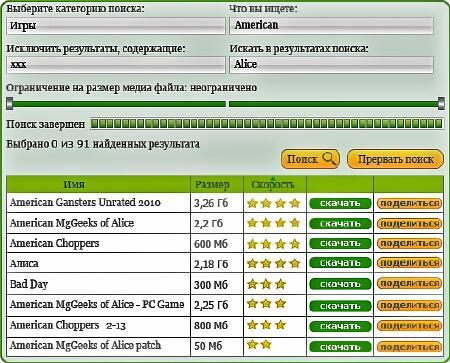Click the star rating for Bad Day

(266, 284)
